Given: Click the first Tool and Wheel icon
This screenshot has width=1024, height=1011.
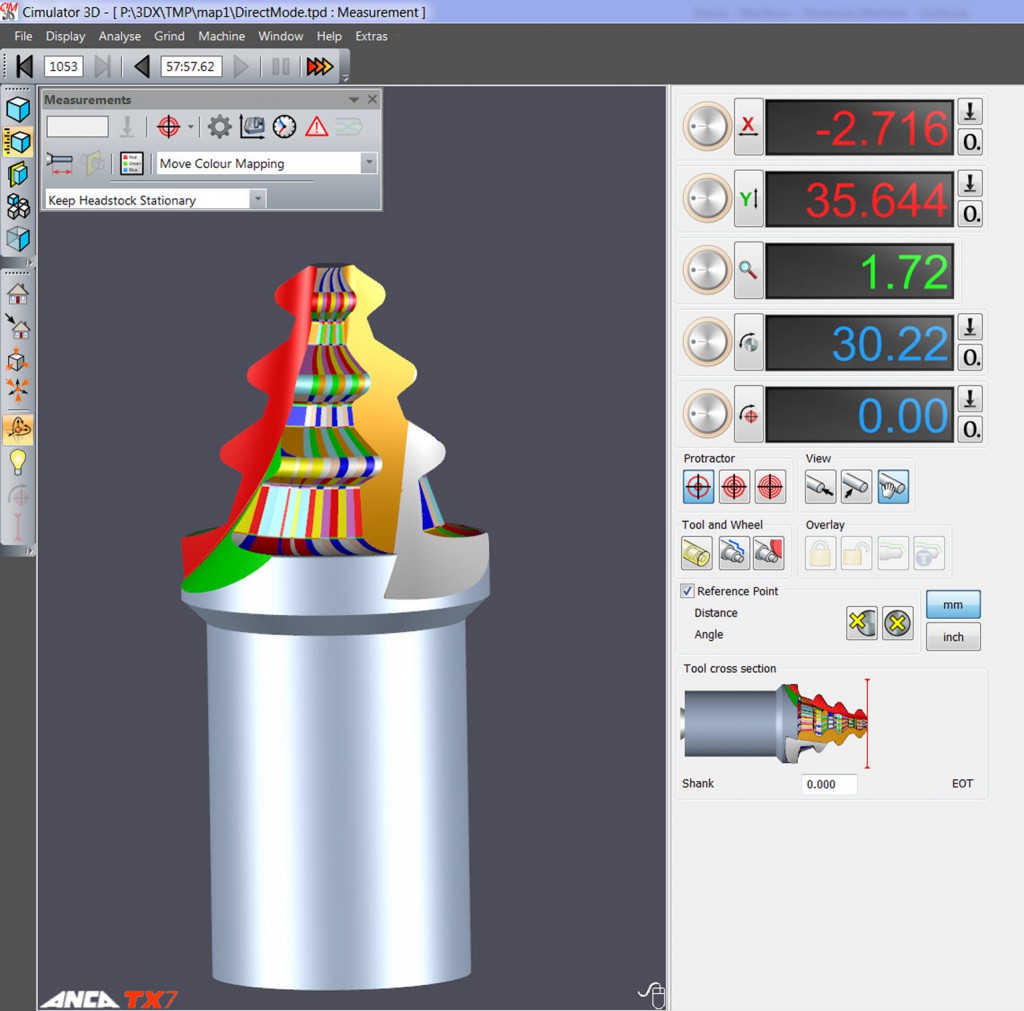Looking at the screenshot, I should pyautogui.click(x=696, y=553).
